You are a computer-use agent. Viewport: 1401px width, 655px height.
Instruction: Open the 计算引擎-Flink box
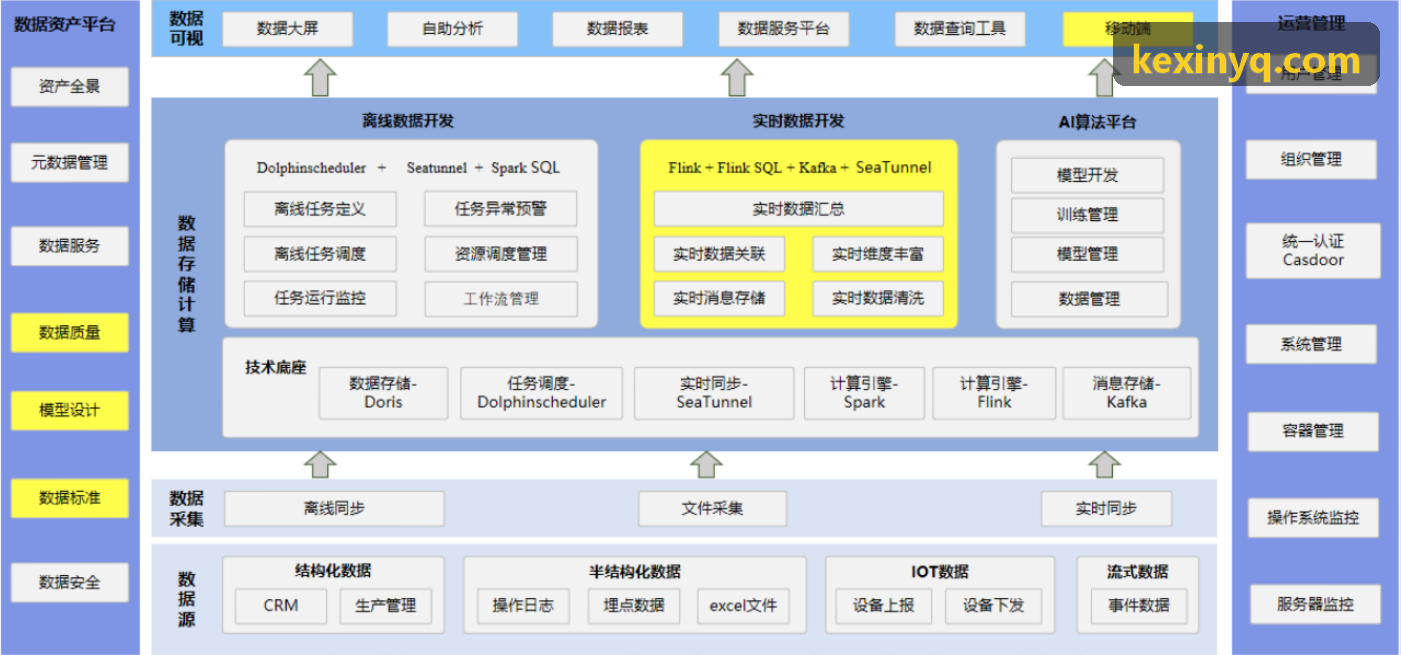click(x=994, y=393)
